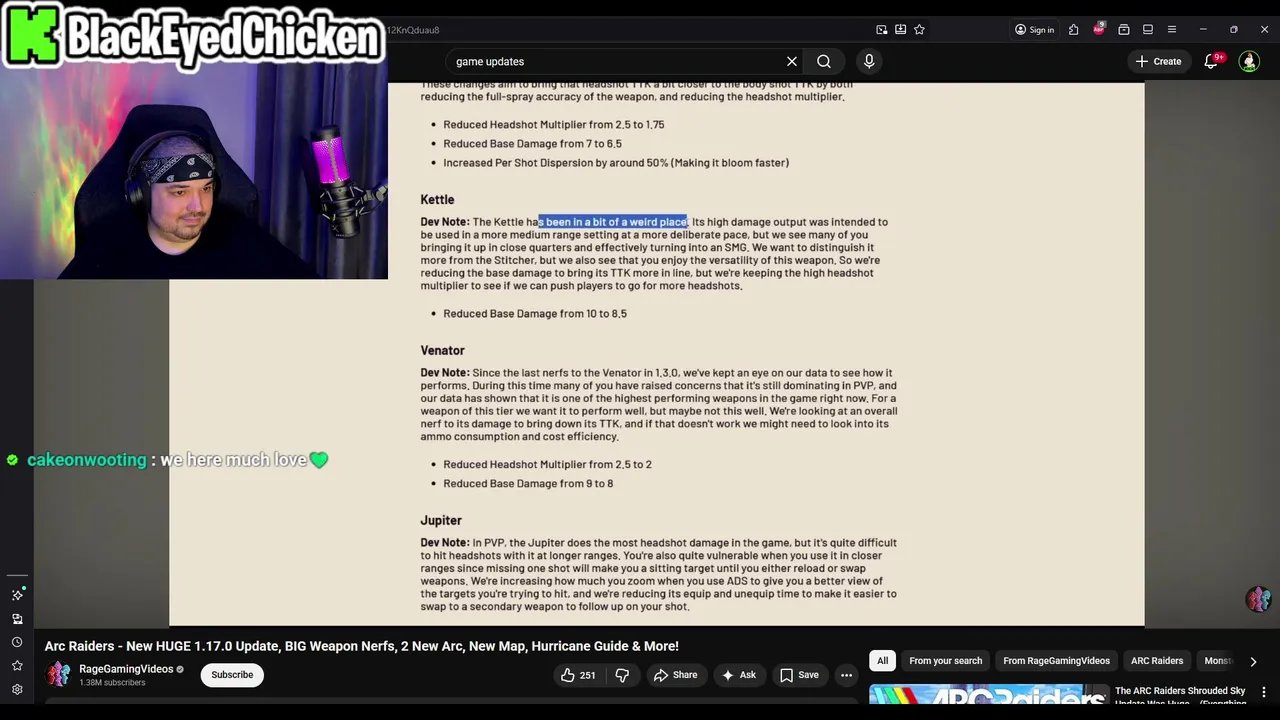The height and width of the screenshot is (720, 1280).
Task: Open the browser hamburger menu
Action: click(1172, 30)
